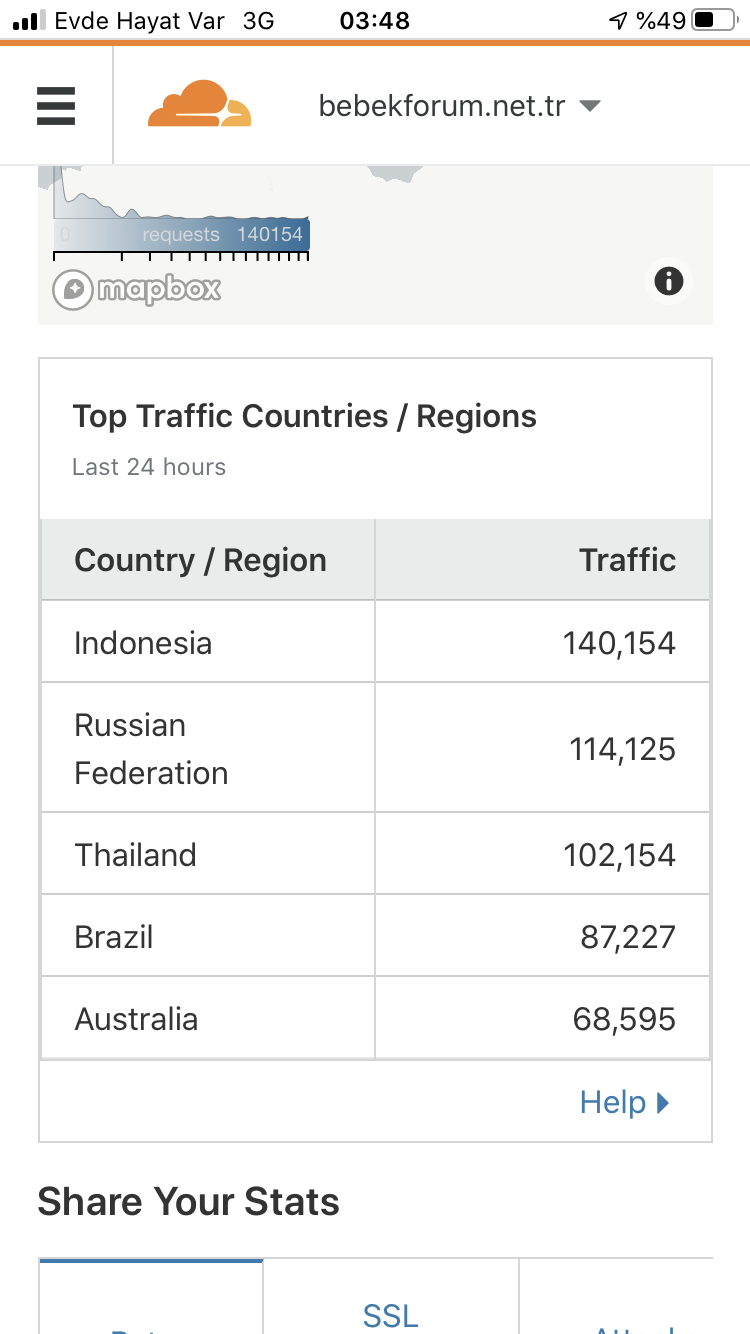
Task: Click the Thailand table row
Action: pos(375,854)
